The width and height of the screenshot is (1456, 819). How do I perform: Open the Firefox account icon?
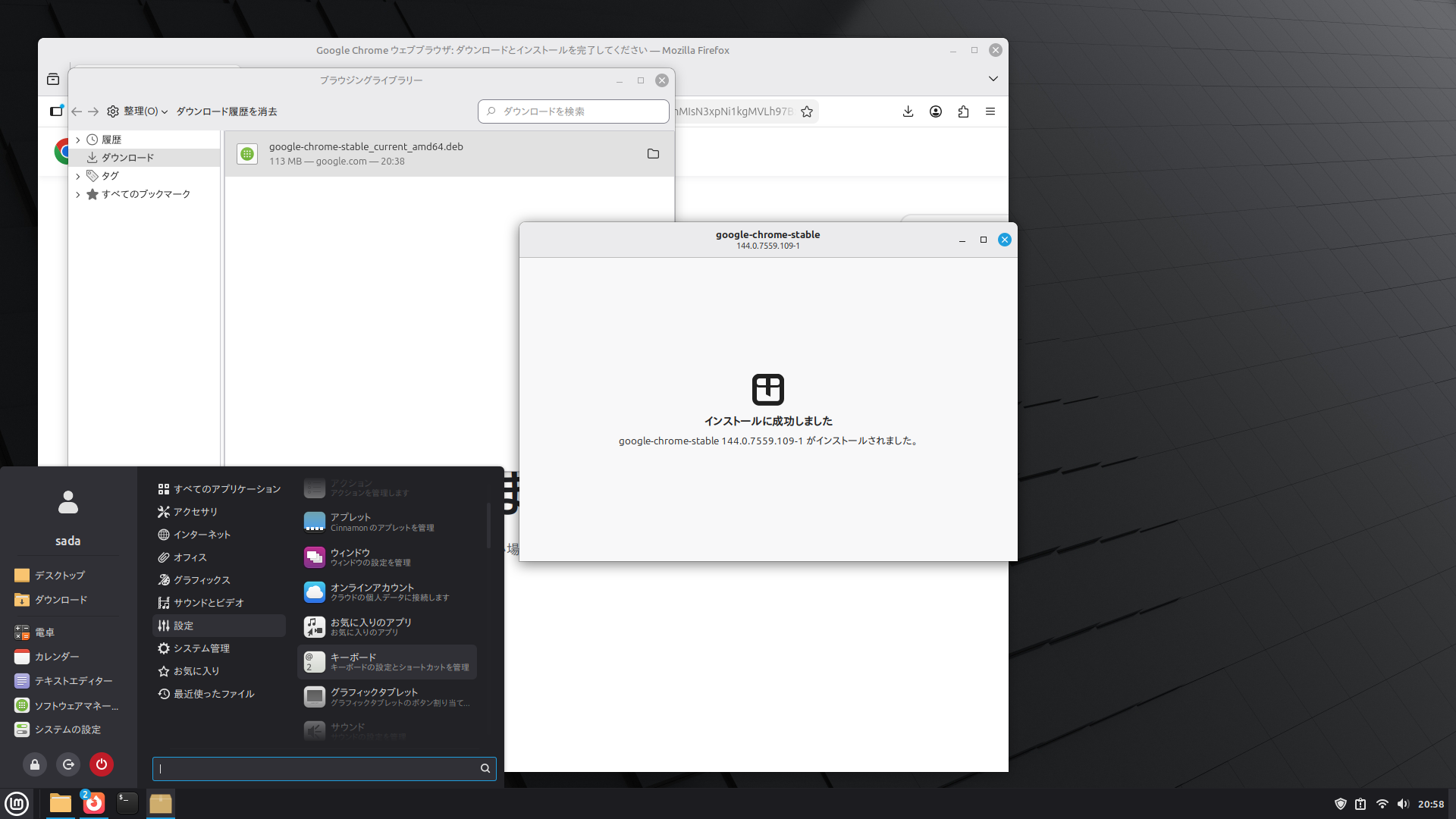tap(936, 111)
